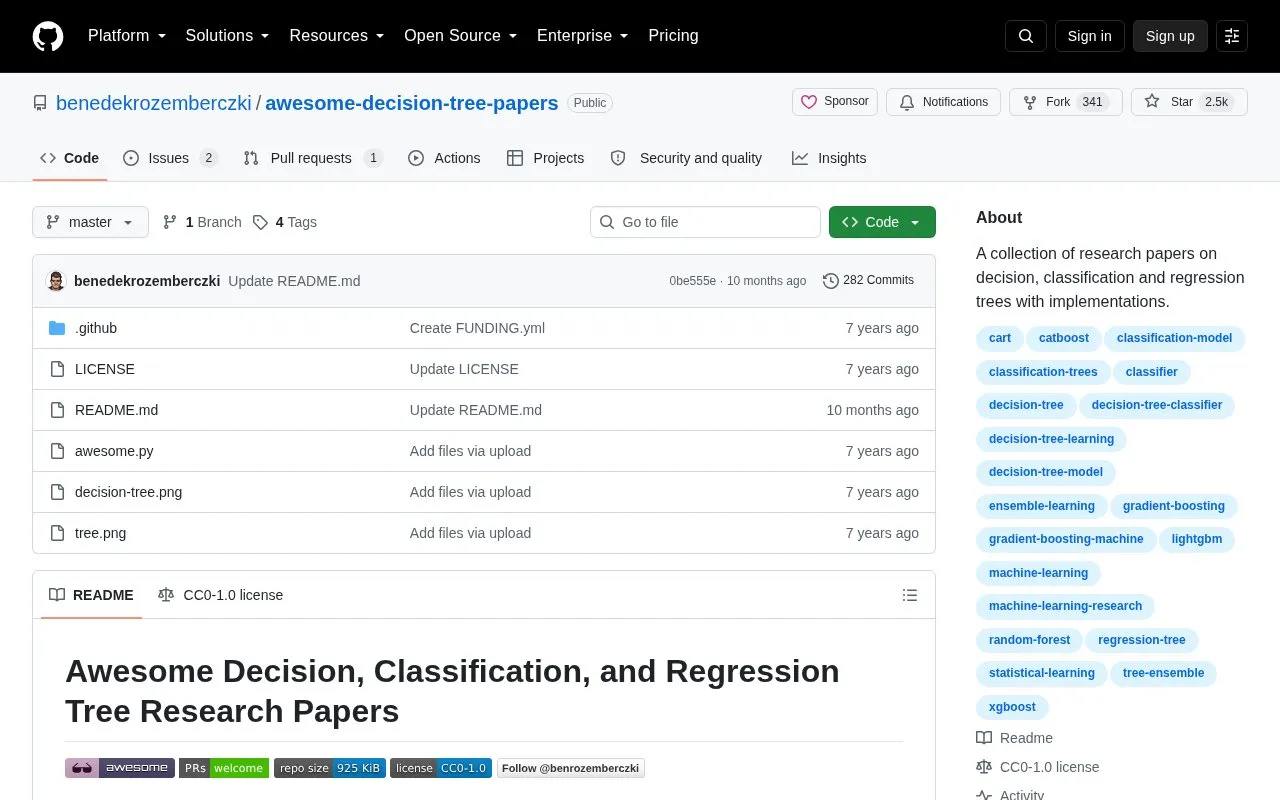Viewport: 1280px width, 800px height.
Task: Star the repository
Action: tap(1189, 102)
